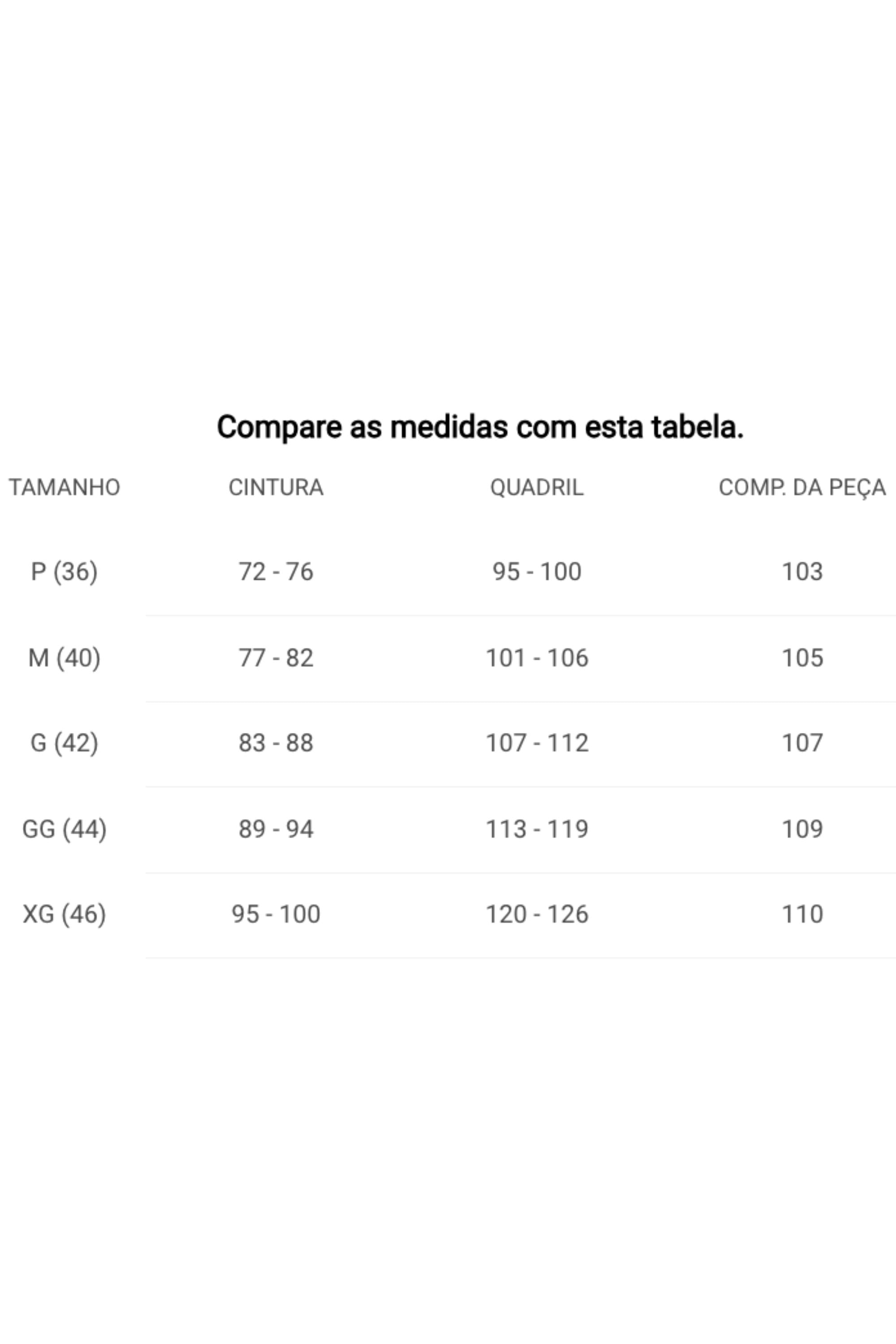The image size is (896, 1344).
Task: Select the P (36) size row label
Action: tap(64, 572)
